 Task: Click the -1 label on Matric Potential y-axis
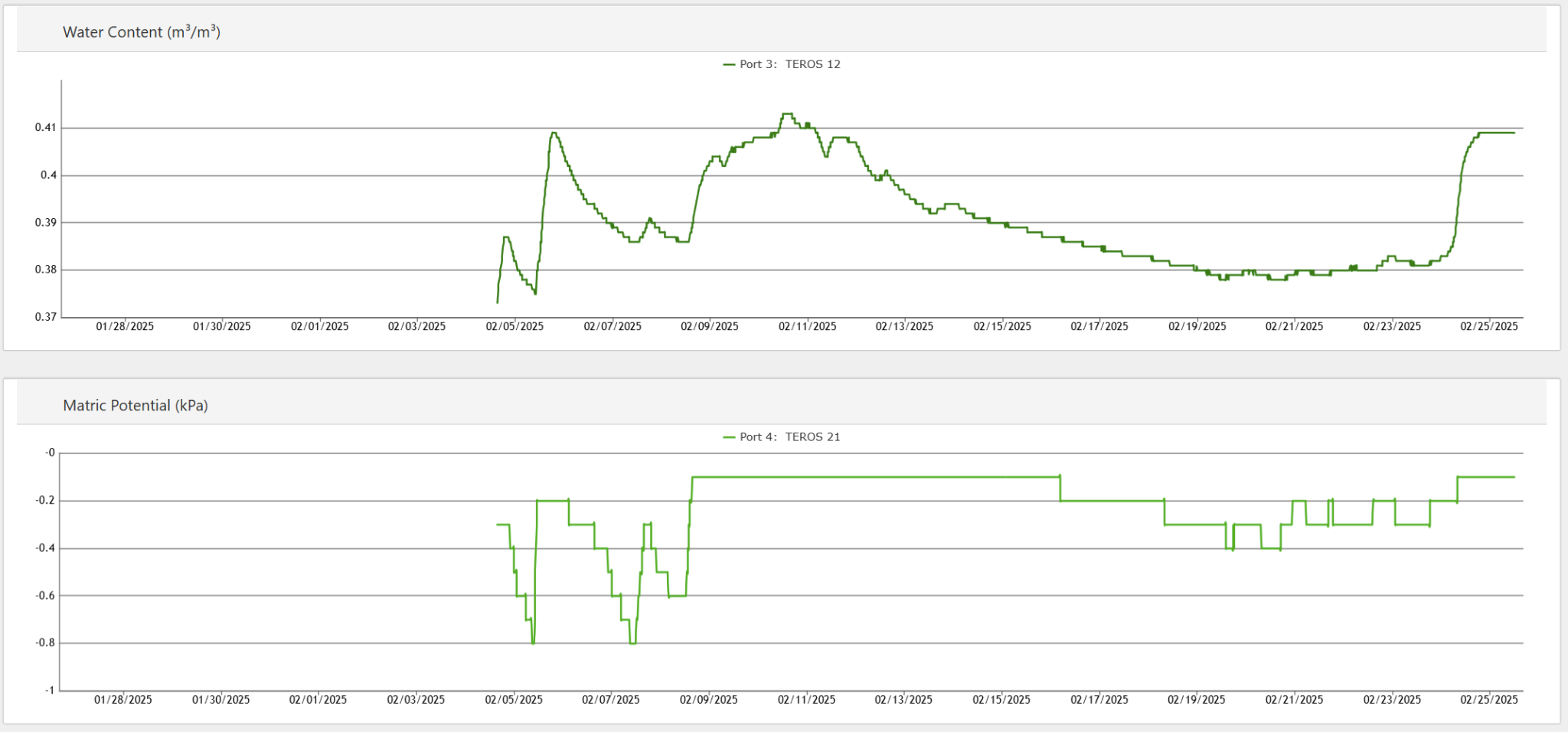click(50, 691)
